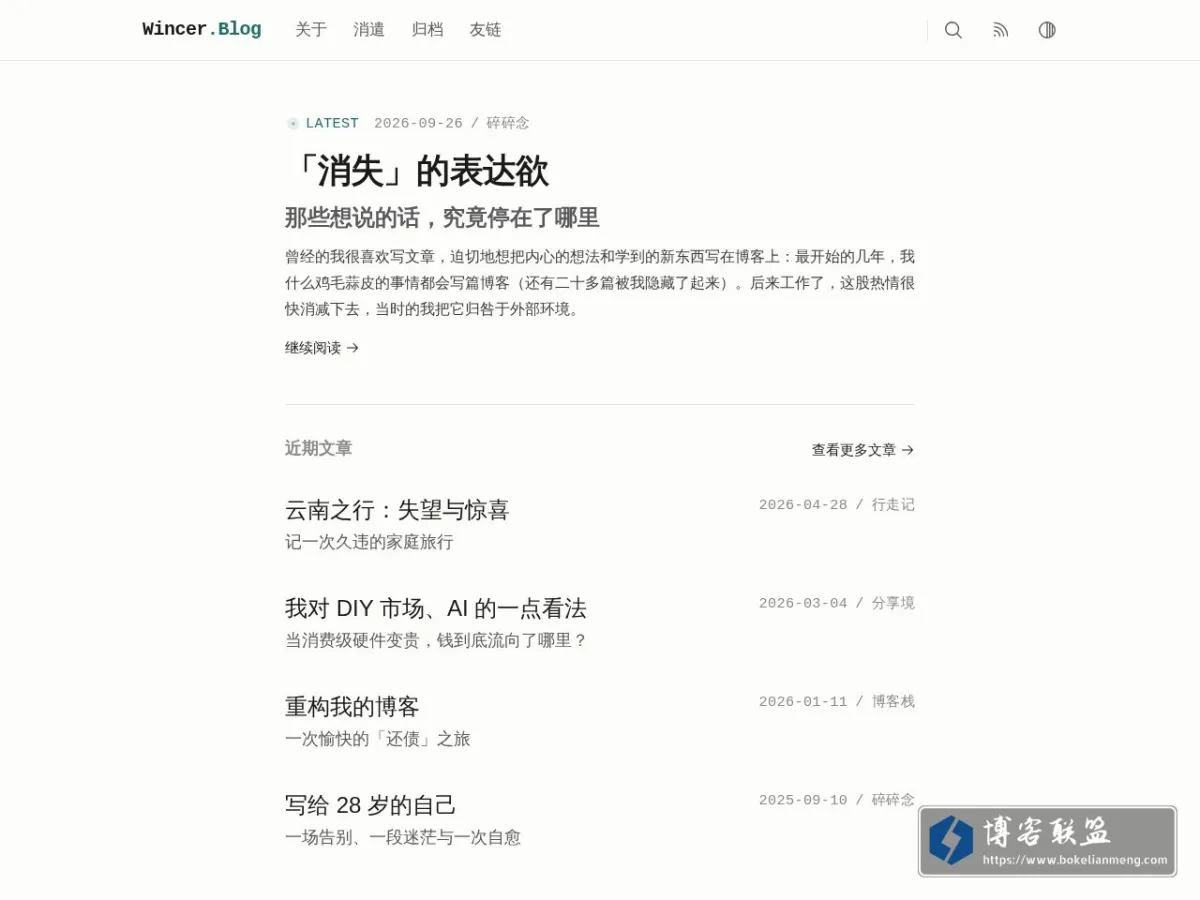1200x900 pixels.
Task: Open article 写给 28 岁的自己
Action: [370, 805]
